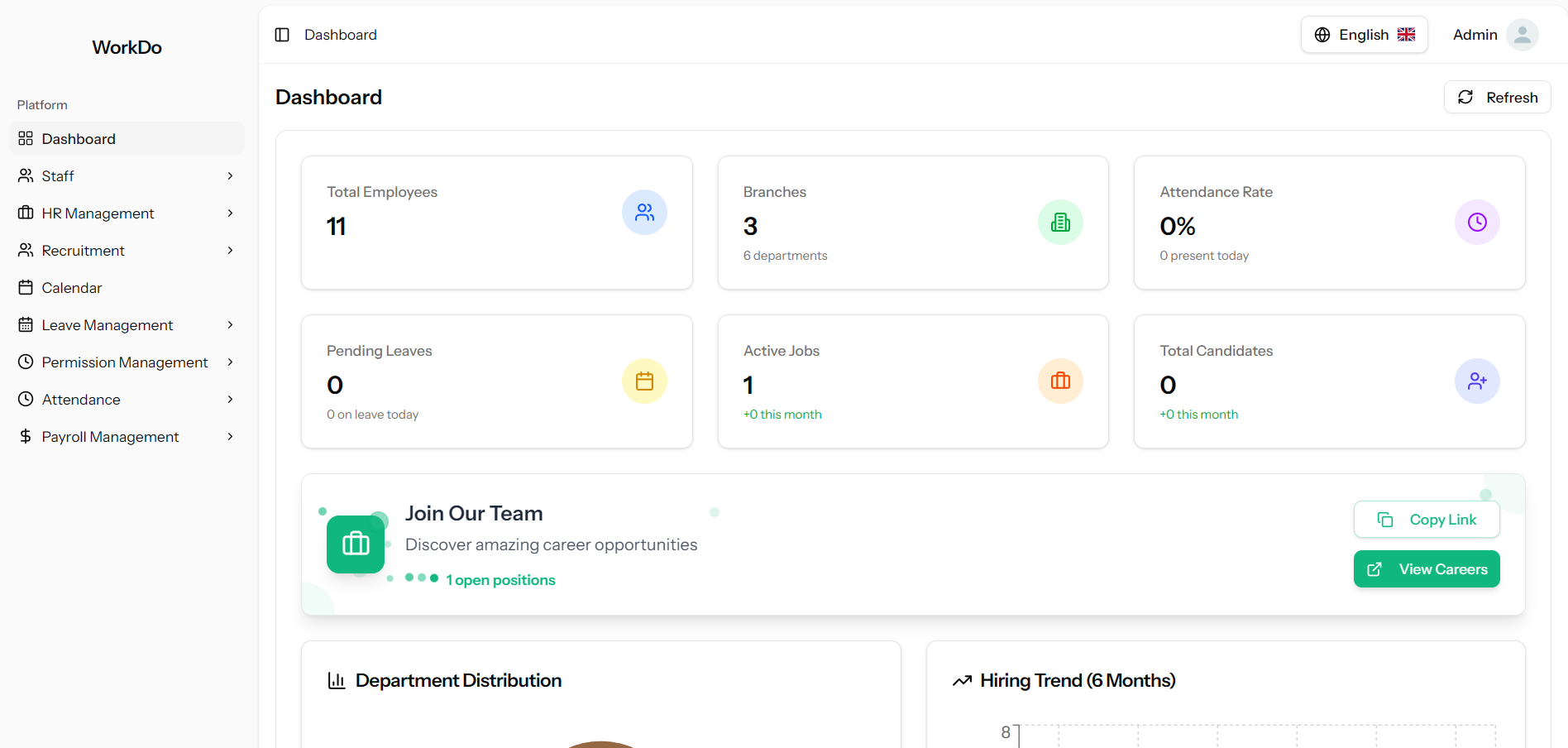Click the Department Distribution bar chart icon
Image resolution: width=1568 pixels, height=748 pixels.
[x=337, y=680]
